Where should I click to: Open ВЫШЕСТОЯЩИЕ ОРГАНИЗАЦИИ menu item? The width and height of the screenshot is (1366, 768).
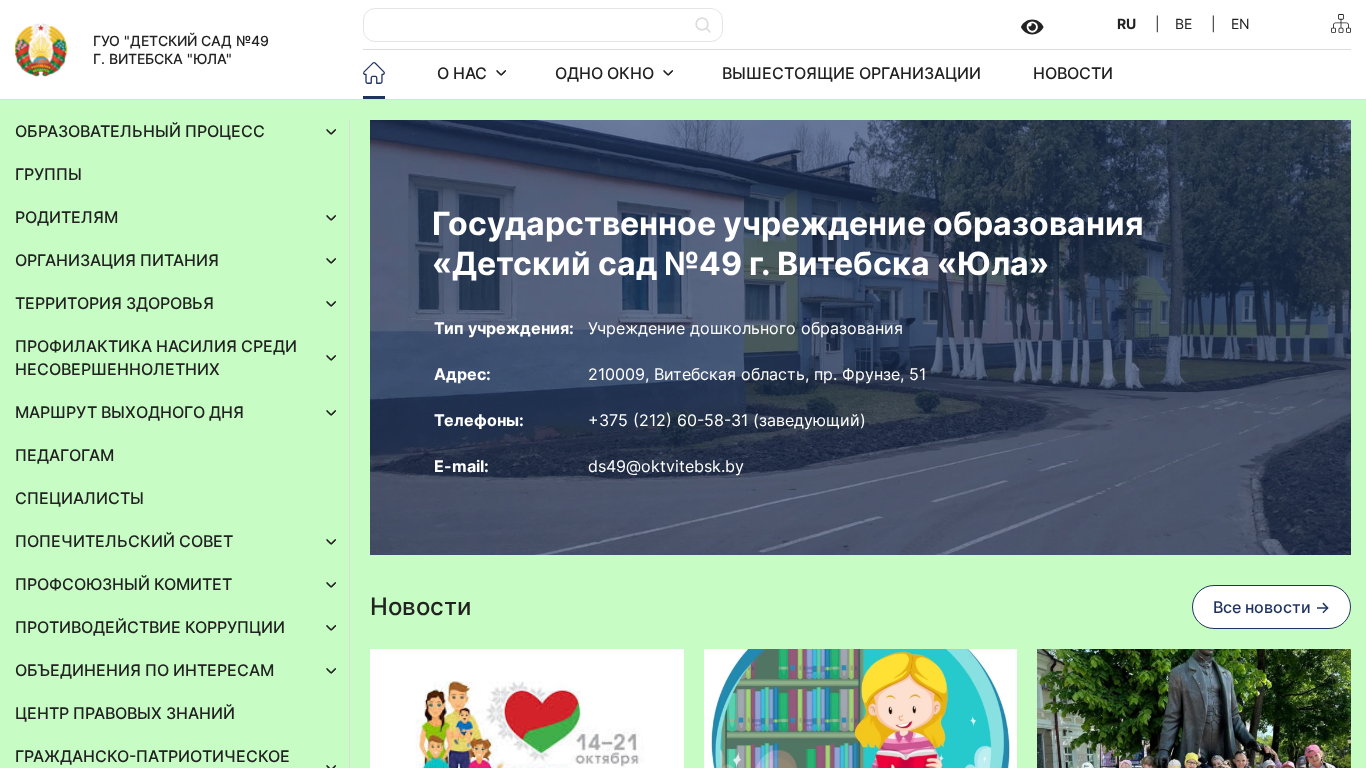[851, 73]
